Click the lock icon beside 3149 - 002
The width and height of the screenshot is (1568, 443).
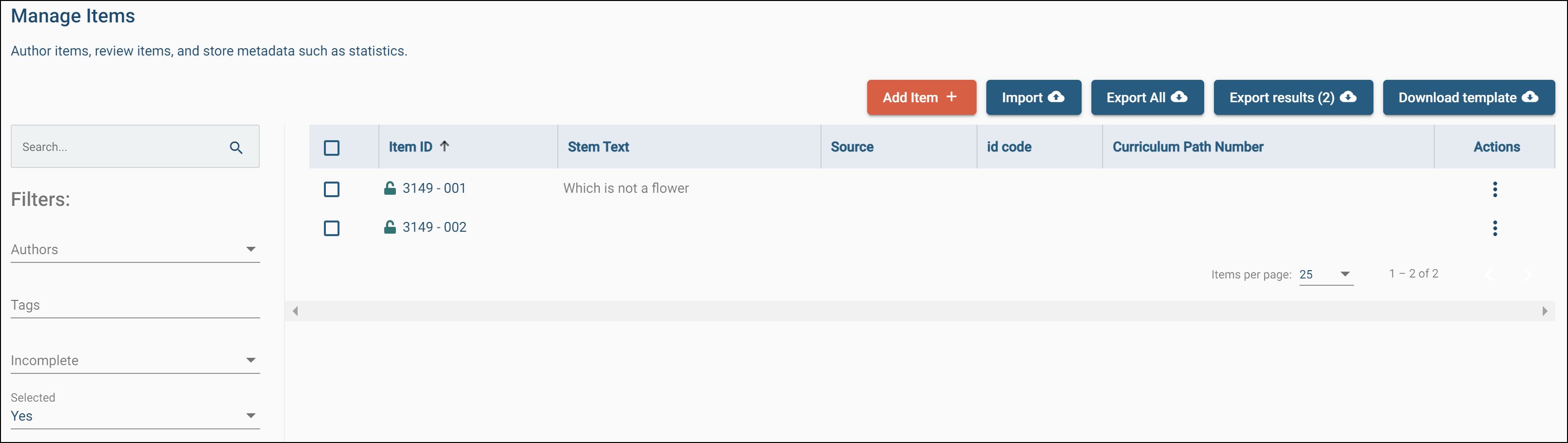[x=390, y=227]
